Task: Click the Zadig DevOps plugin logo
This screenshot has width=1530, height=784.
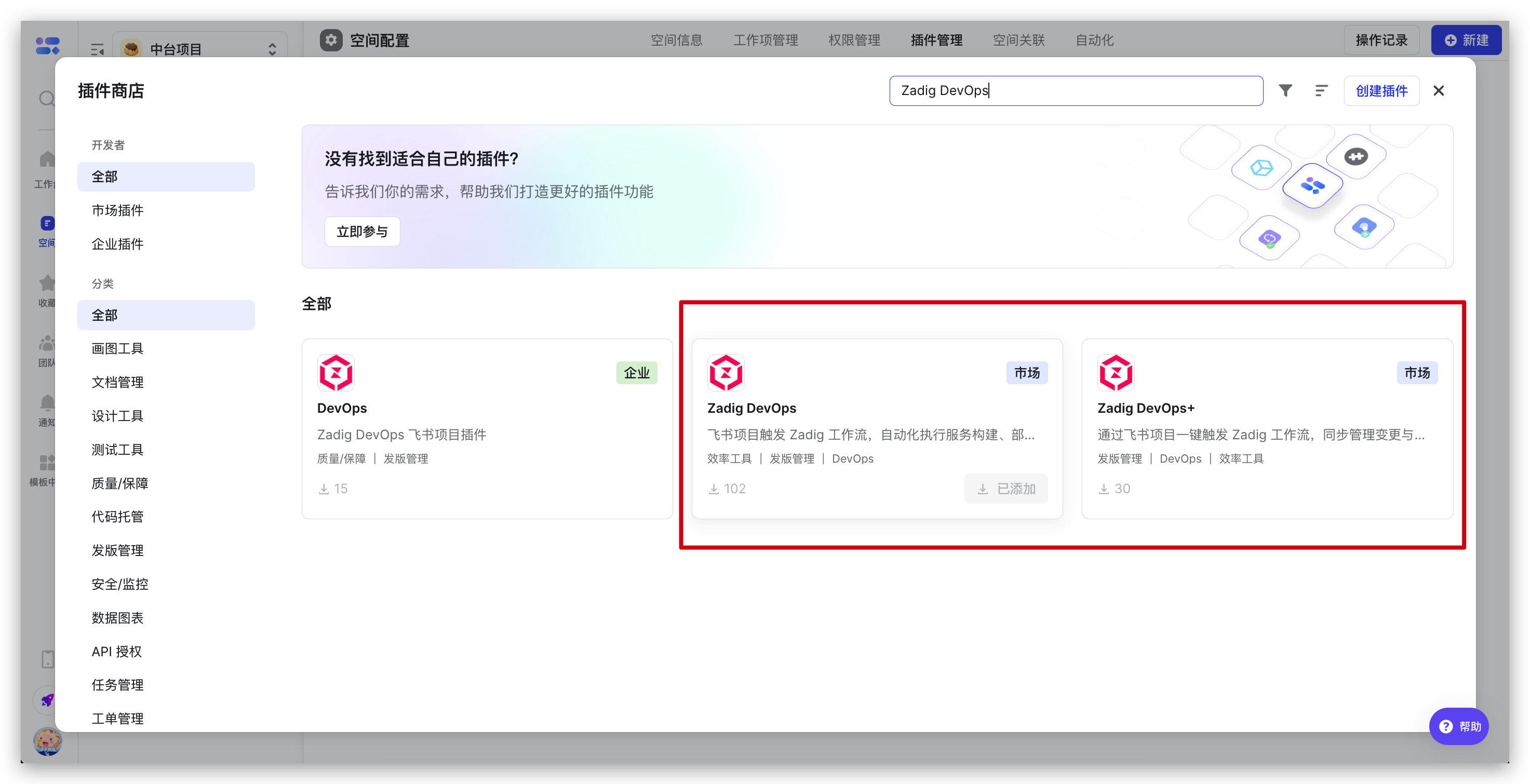Action: click(725, 373)
